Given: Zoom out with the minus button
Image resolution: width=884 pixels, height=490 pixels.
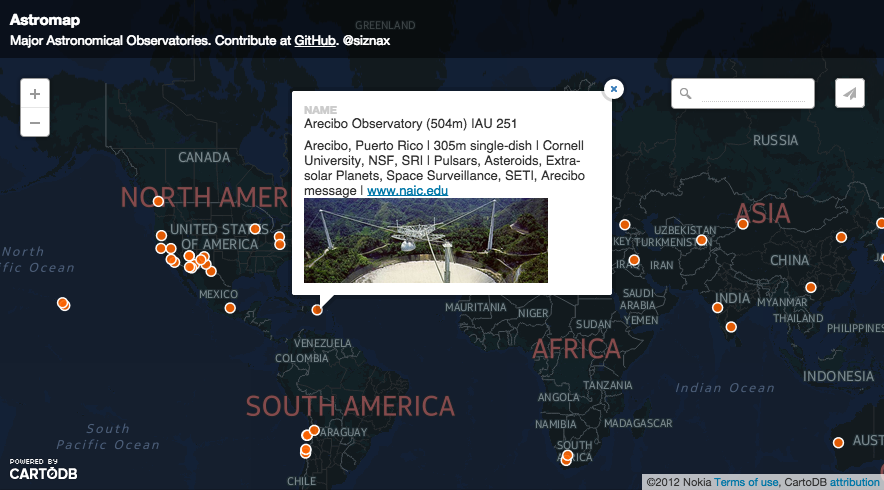Looking at the screenshot, I should pyautogui.click(x=35, y=122).
